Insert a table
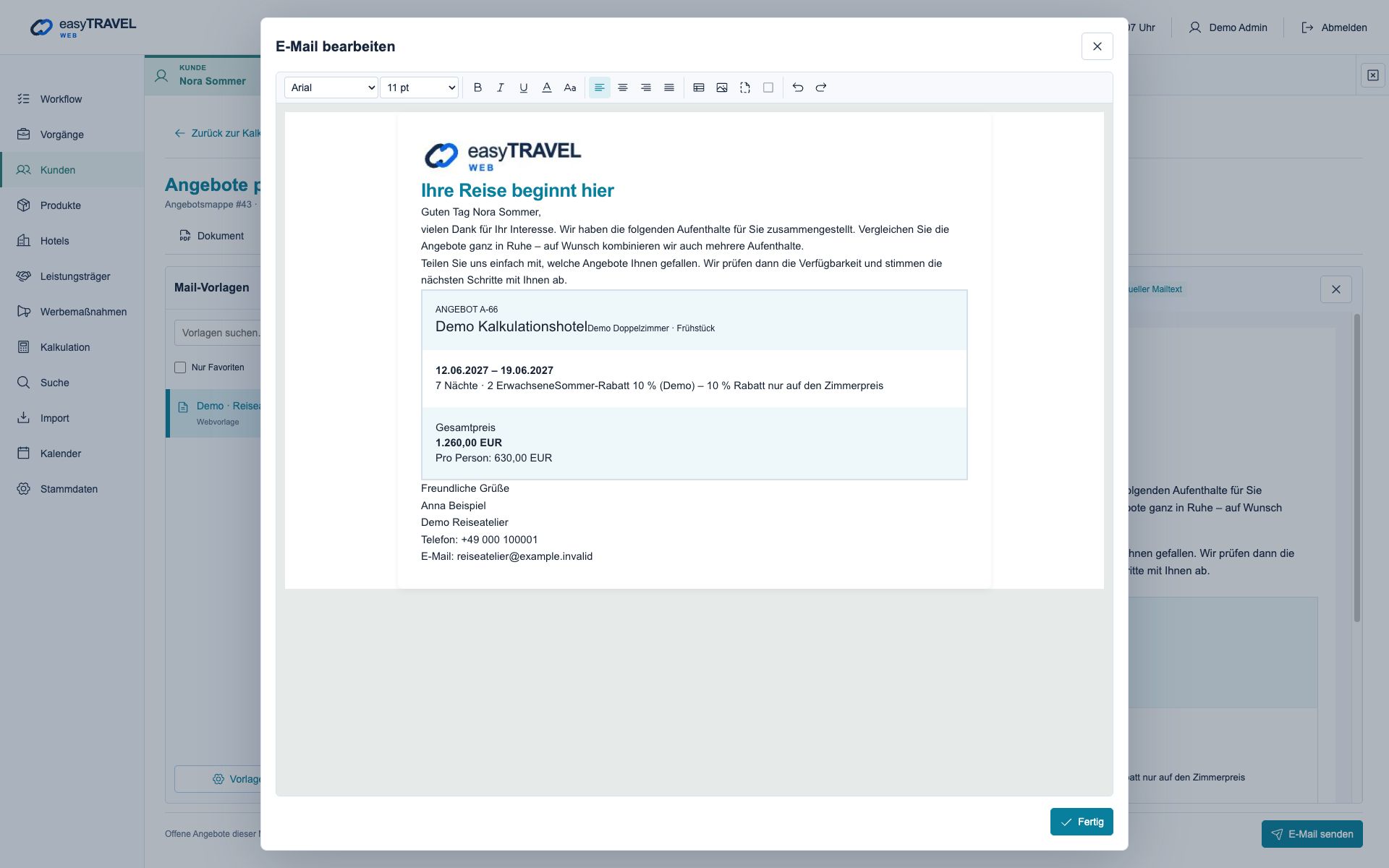Viewport: 1389px width, 868px height. [x=699, y=88]
